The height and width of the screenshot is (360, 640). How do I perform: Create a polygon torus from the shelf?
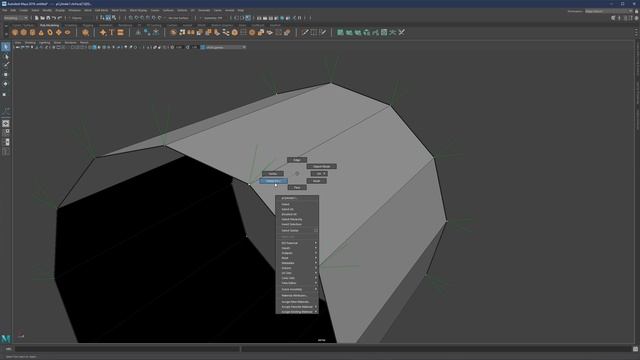click(50, 33)
